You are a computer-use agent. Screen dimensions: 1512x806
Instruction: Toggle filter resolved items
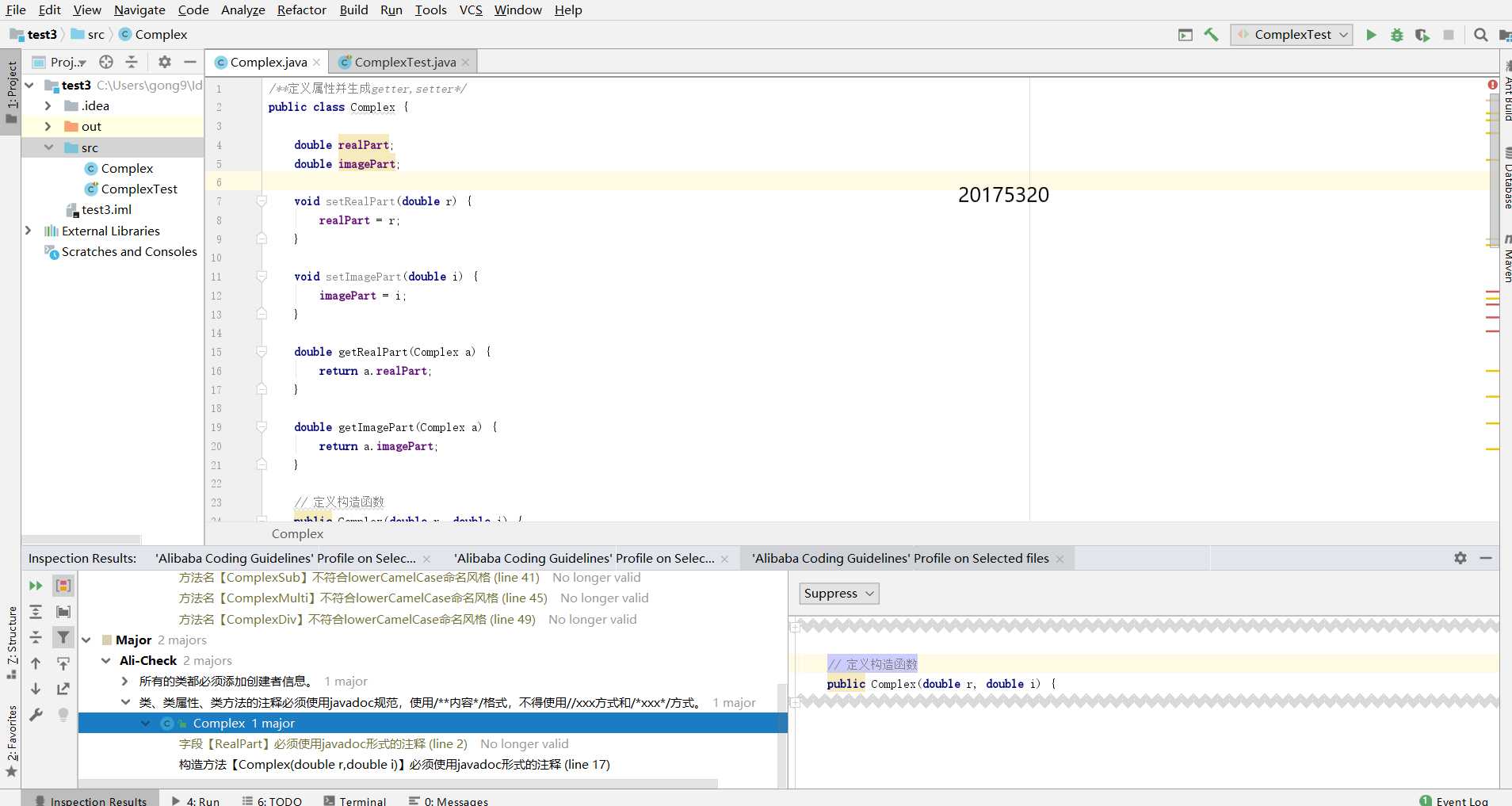coord(63,637)
